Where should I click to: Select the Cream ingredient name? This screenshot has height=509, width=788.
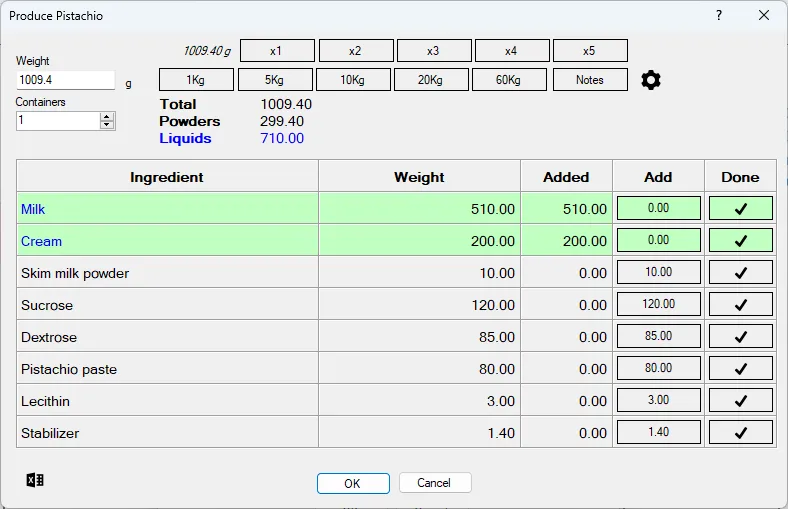[41, 241]
